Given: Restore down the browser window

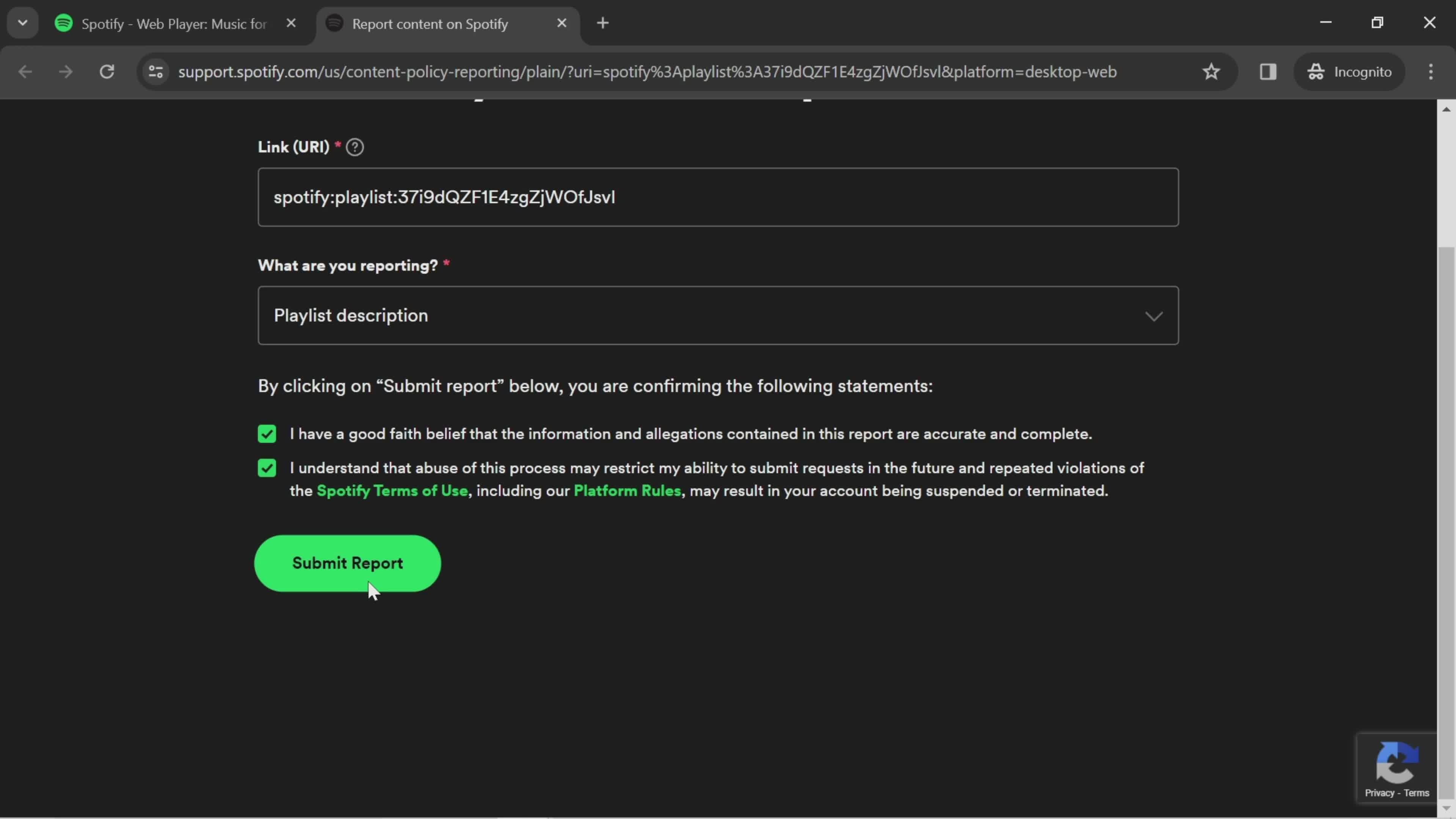Looking at the screenshot, I should (x=1378, y=23).
